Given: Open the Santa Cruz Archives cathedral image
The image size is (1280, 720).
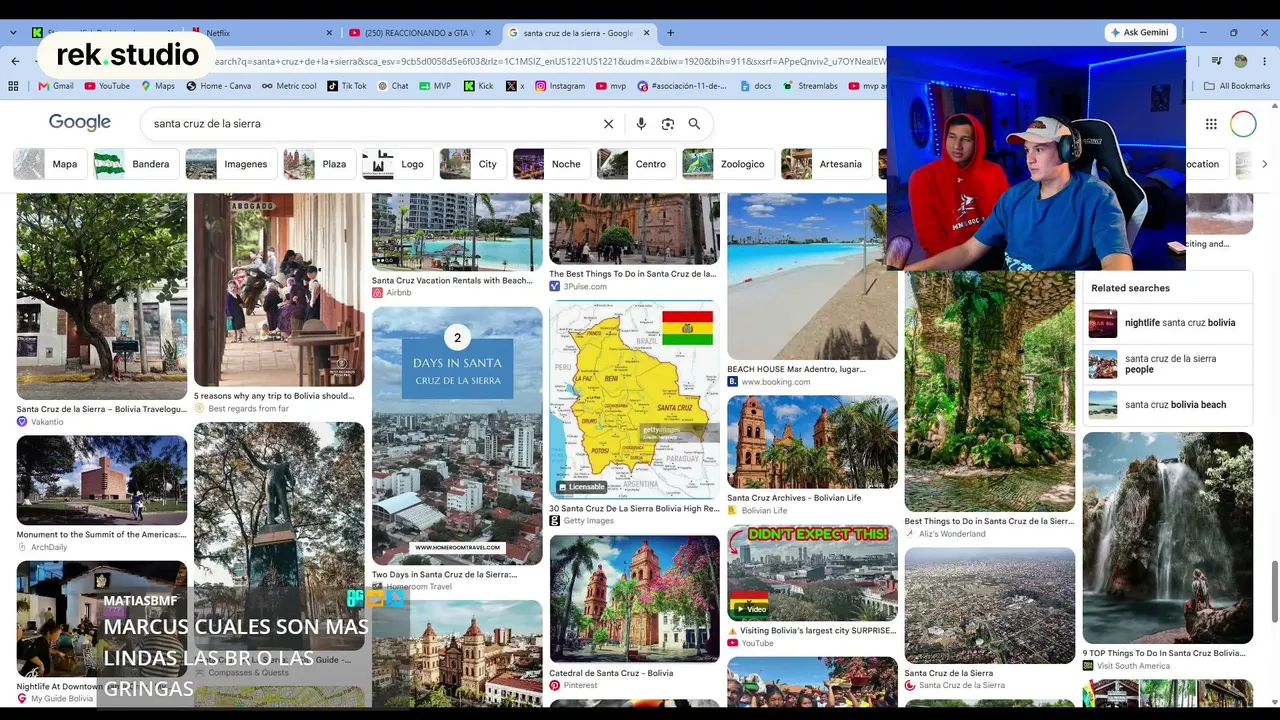Looking at the screenshot, I should click(x=812, y=442).
